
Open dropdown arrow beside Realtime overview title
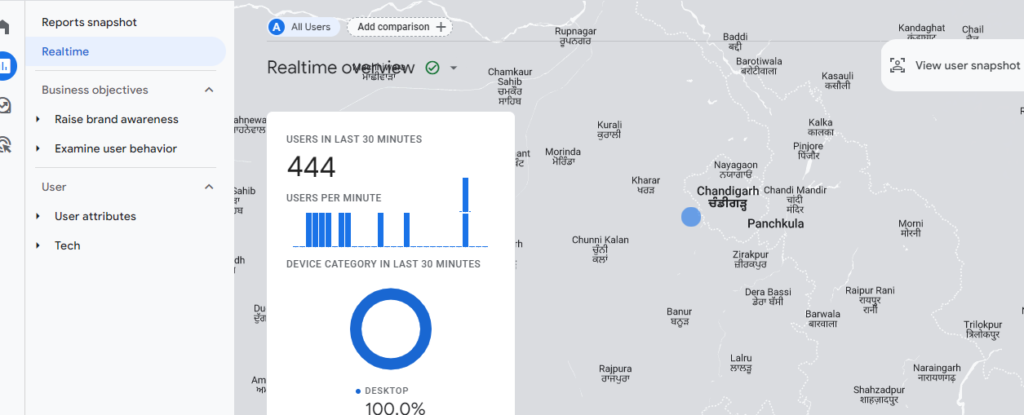tap(454, 68)
